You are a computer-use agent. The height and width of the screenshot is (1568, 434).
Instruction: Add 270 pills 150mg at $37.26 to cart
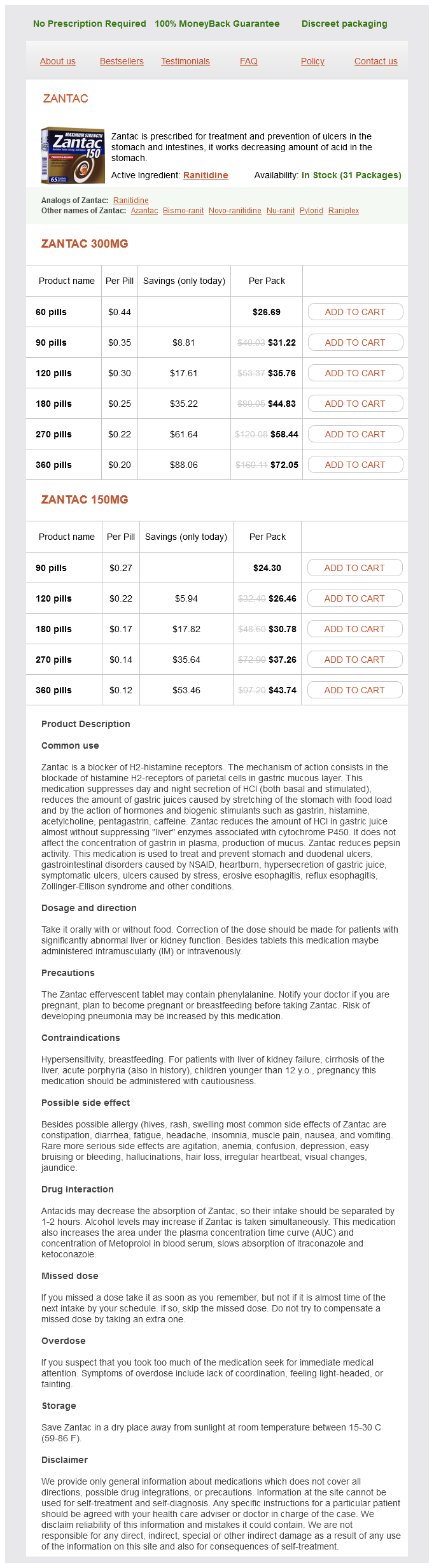(354, 660)
